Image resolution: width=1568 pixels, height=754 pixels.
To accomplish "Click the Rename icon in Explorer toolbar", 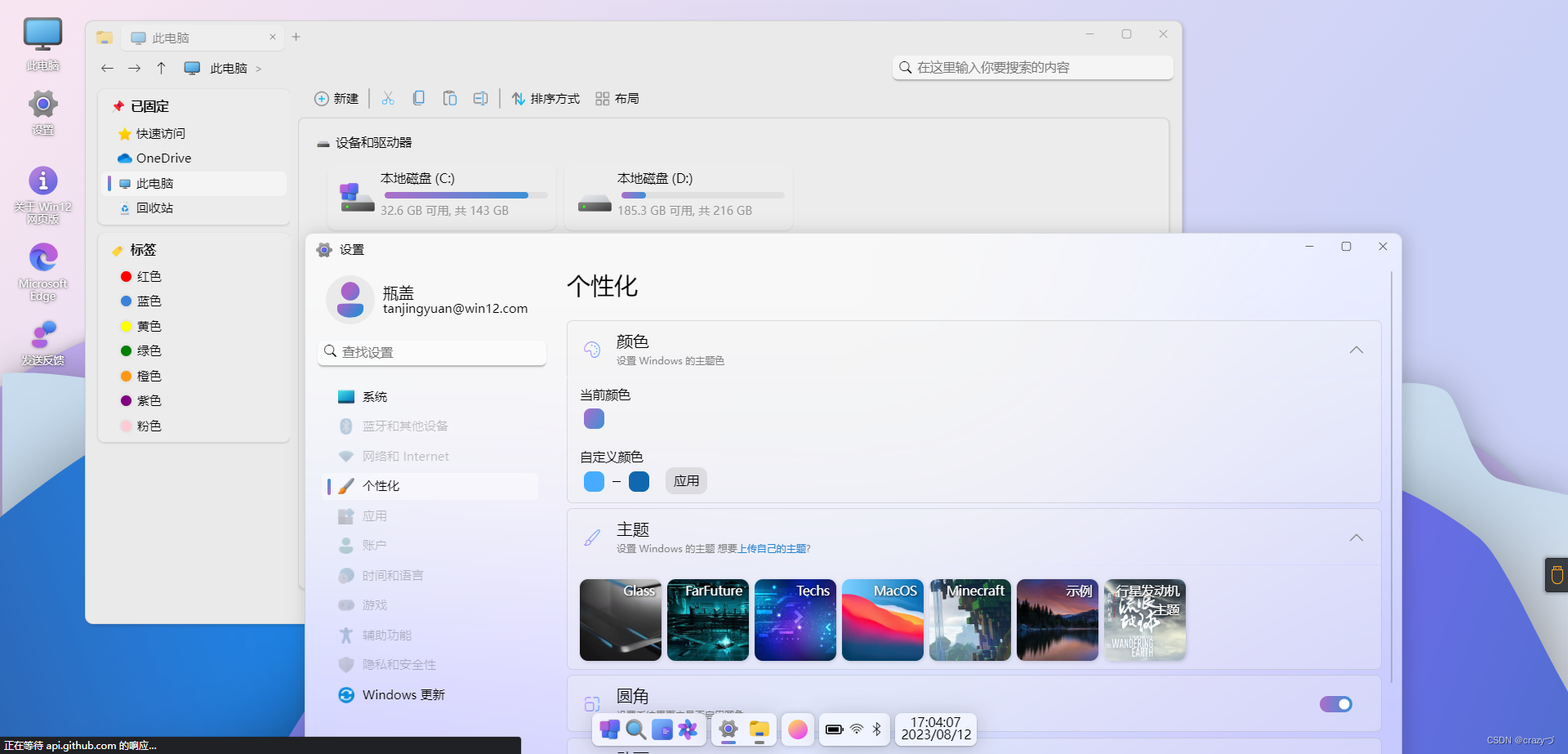I will (481, 98).
